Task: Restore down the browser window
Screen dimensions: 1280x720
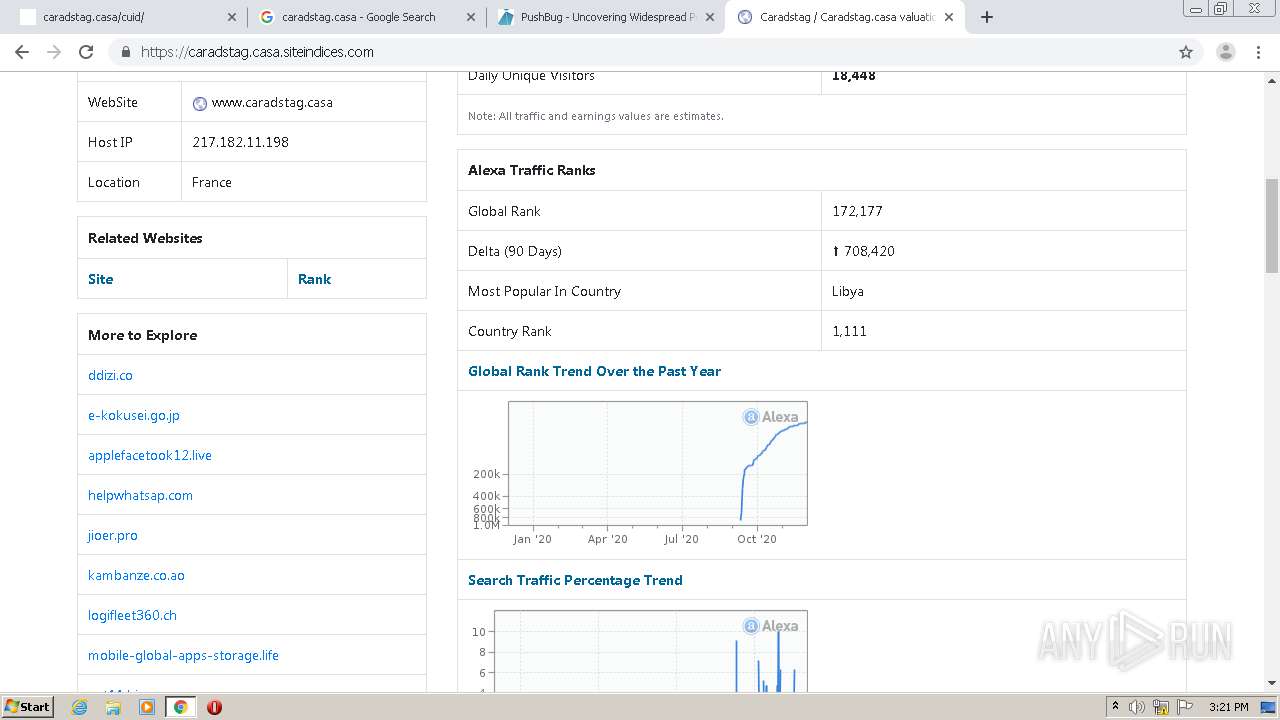Action: pyautogui.click(x=1220, y=9)
